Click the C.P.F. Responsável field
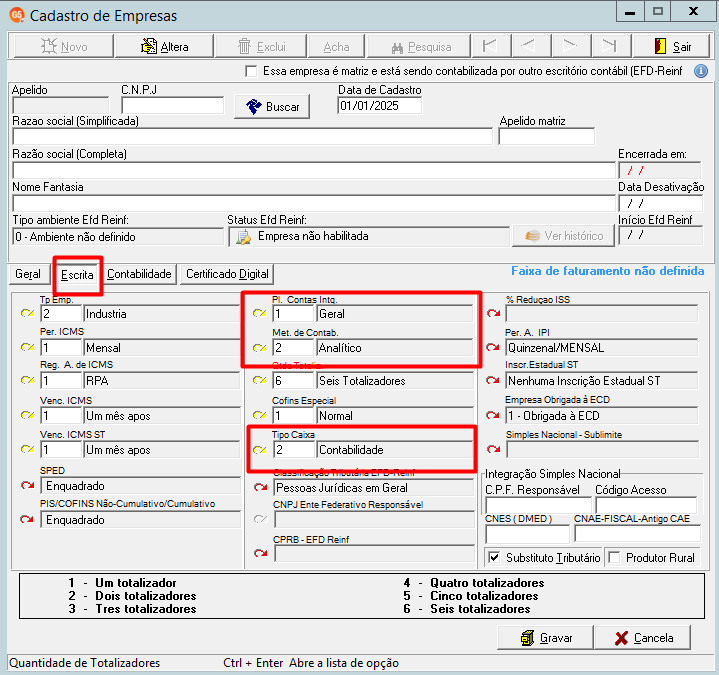Image resolution: width=719 pixels, height=675 pixels. pos(538,506)
